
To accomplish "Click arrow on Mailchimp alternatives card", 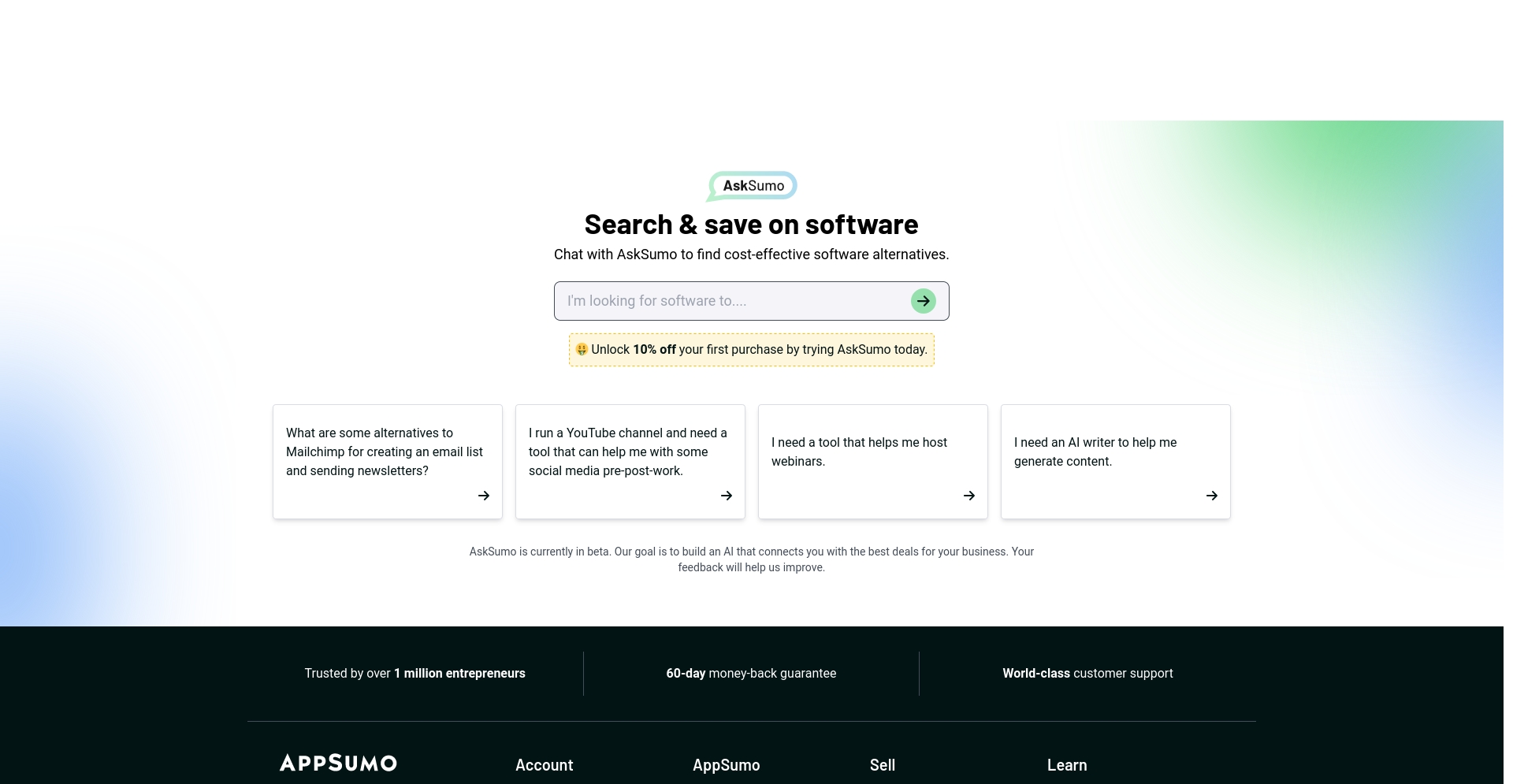I will click(x=484, y=496).
